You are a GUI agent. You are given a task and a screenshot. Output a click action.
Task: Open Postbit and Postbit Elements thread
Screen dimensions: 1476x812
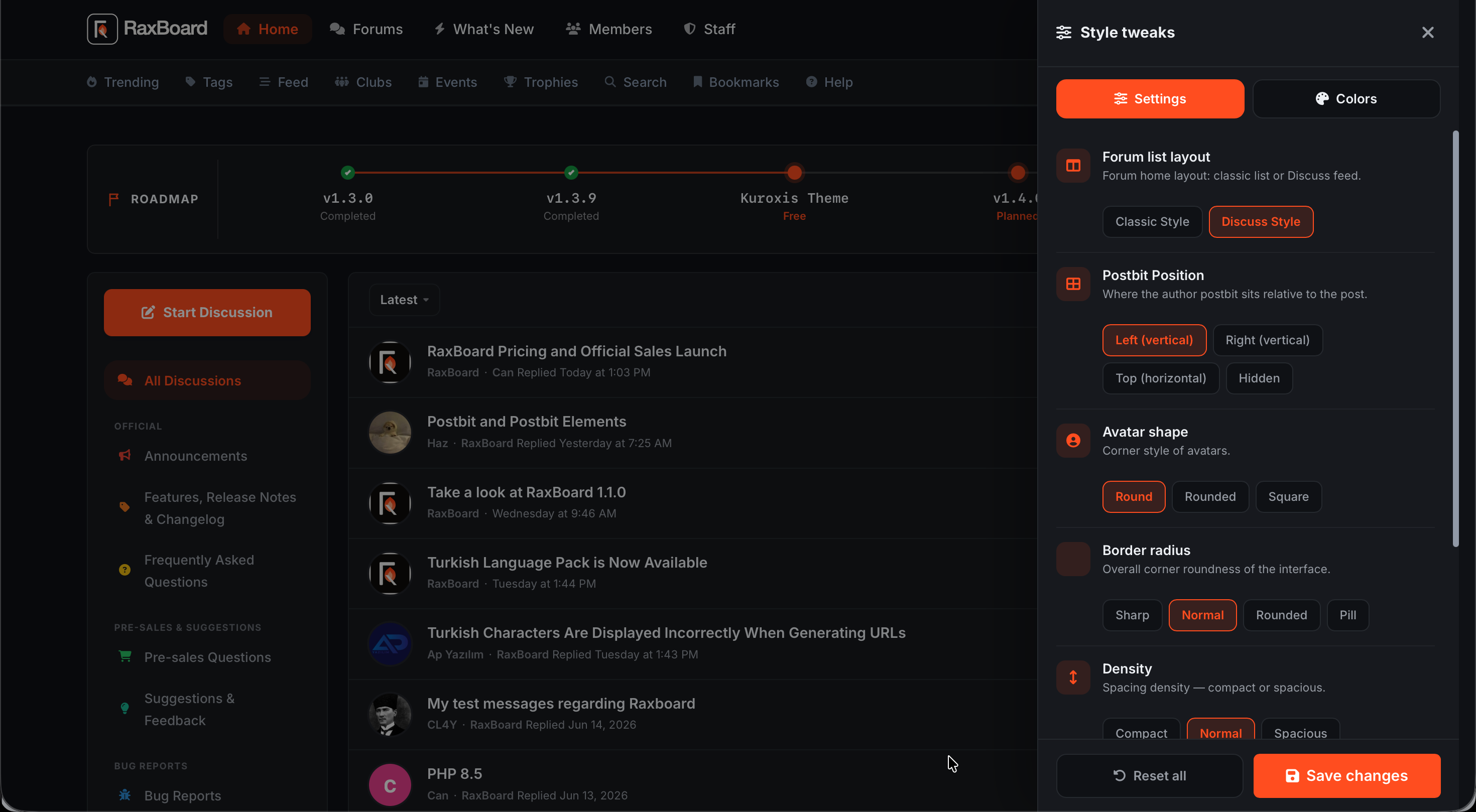(x=527, y=422)
